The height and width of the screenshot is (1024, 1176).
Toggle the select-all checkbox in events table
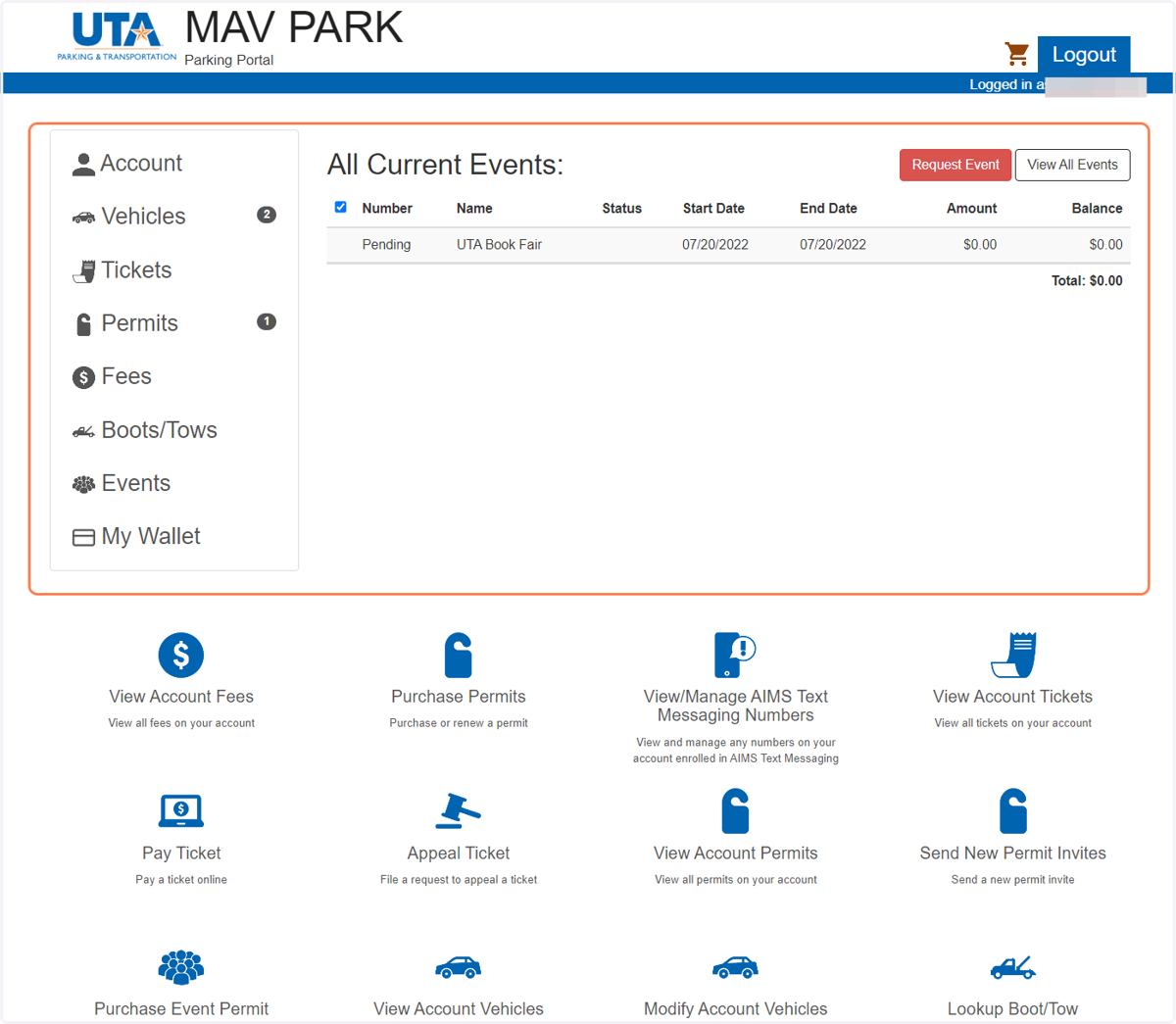[x=340, y=207]
